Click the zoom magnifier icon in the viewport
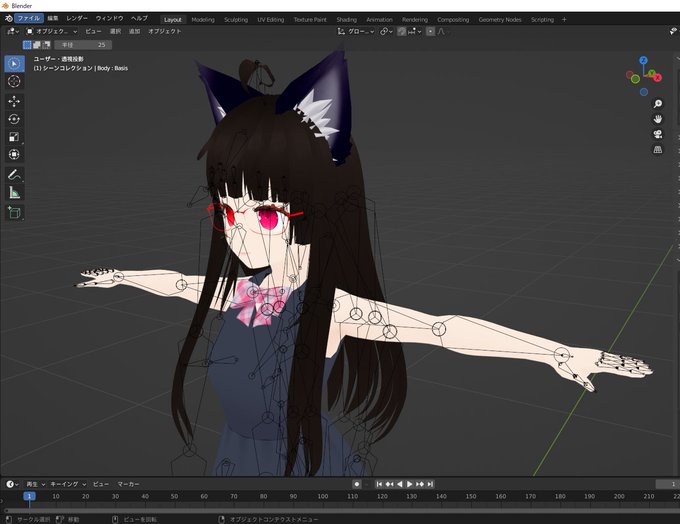Image resolution: width=680 pixels, height=524 pixels. pyautogui.click(x=658, y=104)
